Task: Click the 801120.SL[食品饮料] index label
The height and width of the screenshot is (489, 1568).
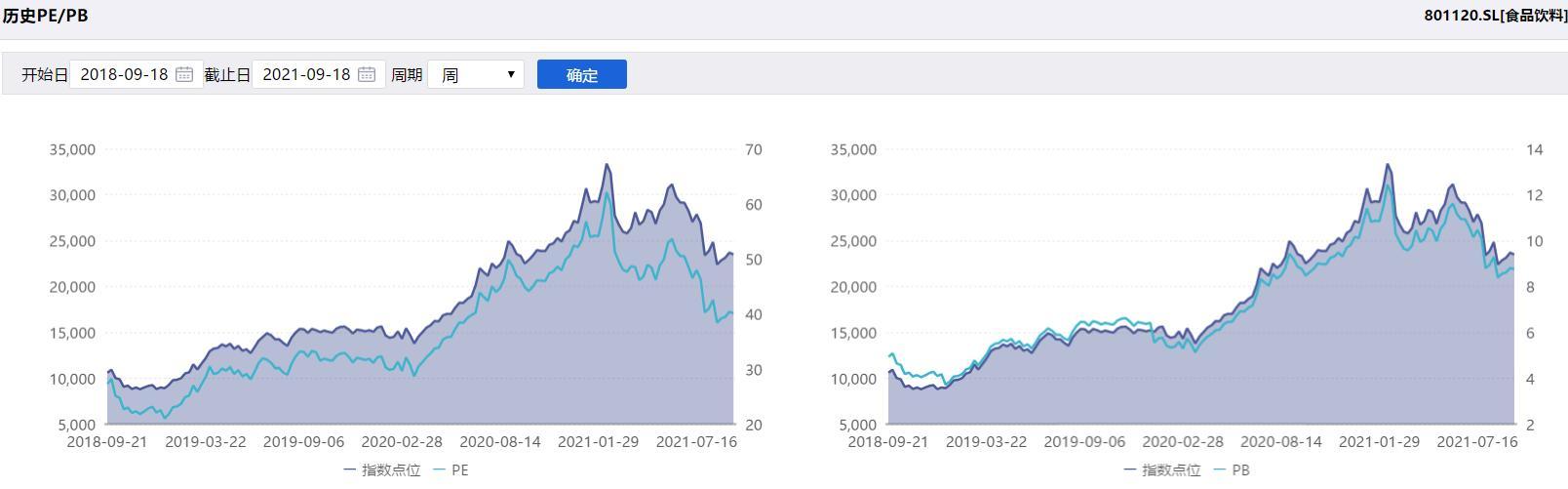Action: 1495,16
